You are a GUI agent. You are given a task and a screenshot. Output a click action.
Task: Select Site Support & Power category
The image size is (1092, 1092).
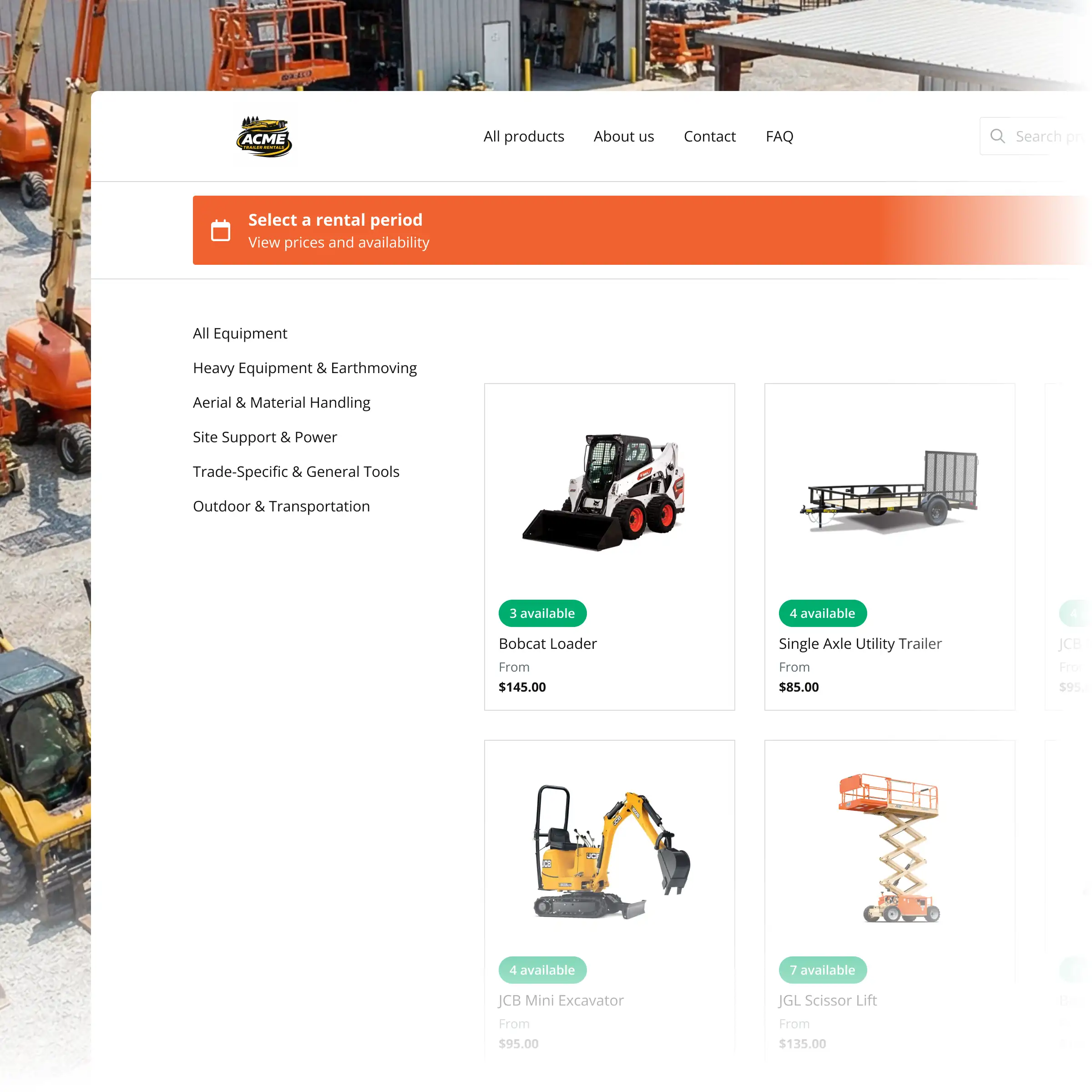point(264,437)
